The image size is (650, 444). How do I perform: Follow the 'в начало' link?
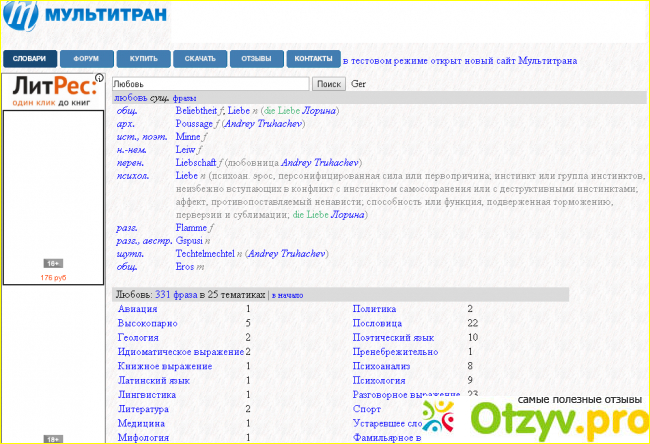(287, 295)
